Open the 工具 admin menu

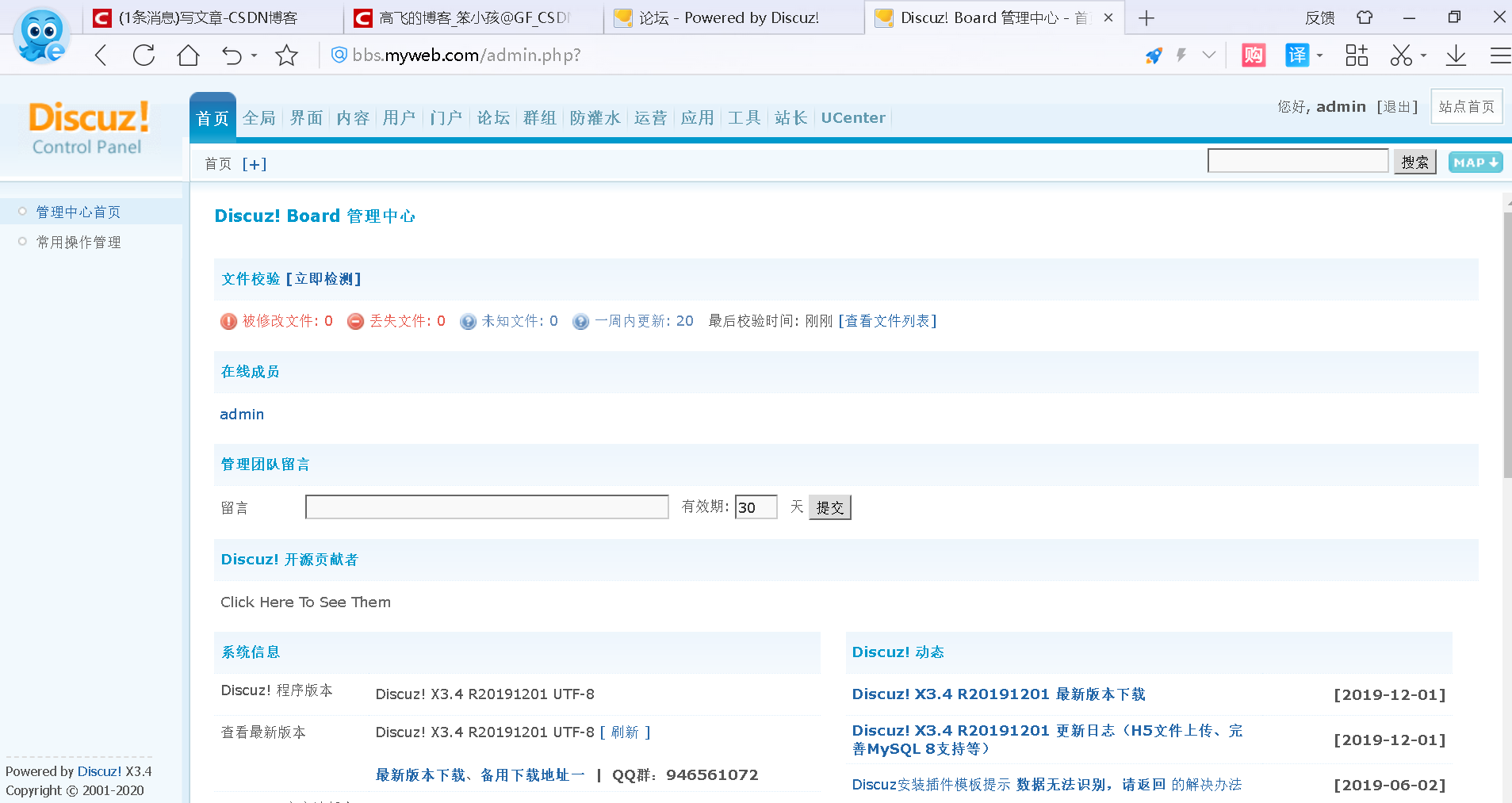pyautogui.click(x=745, y=118)
